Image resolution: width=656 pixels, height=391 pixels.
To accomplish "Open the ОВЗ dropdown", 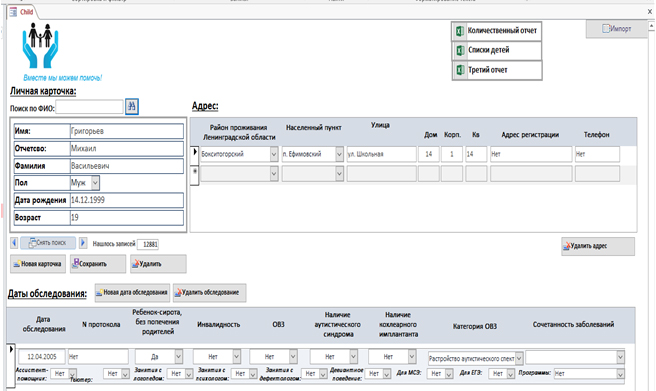I will 293,357.
